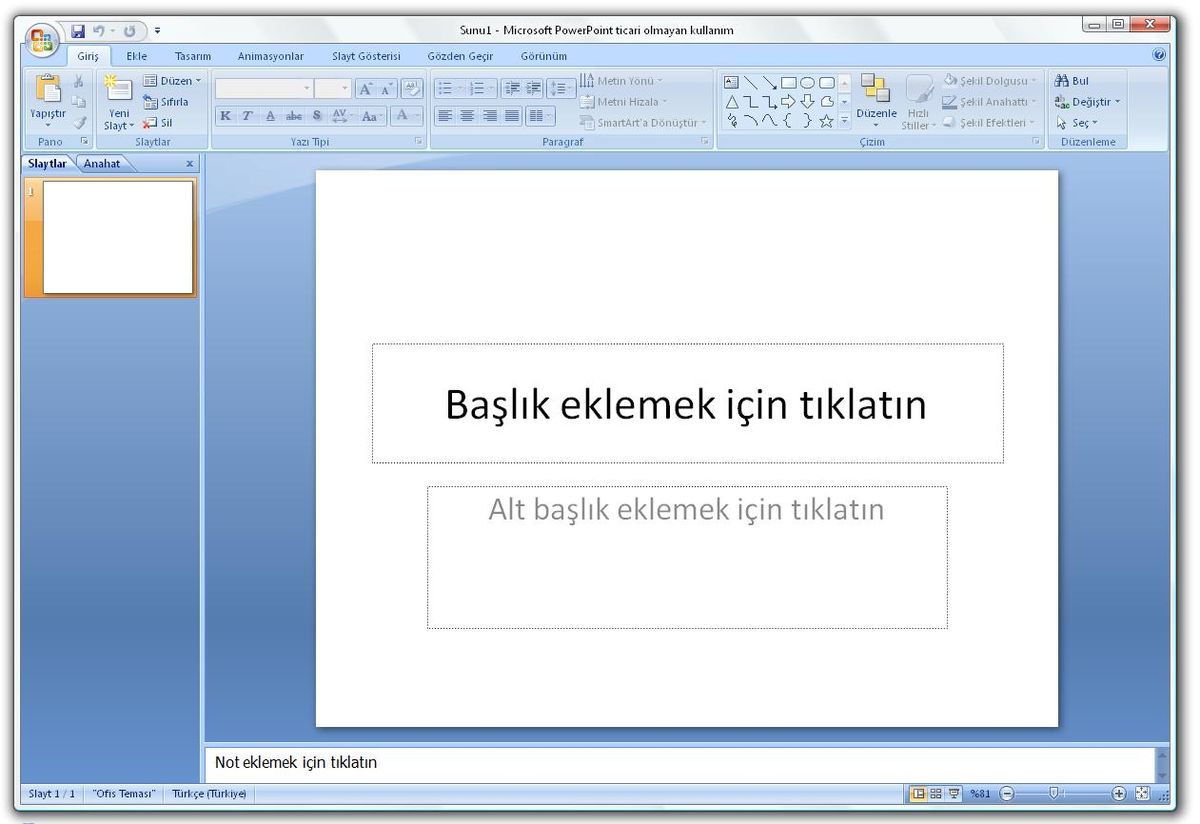Select the Kalın (bold) formatting icon
Image resolution: width=1200 pixels, height=824 pixels.
pos(226,115)
